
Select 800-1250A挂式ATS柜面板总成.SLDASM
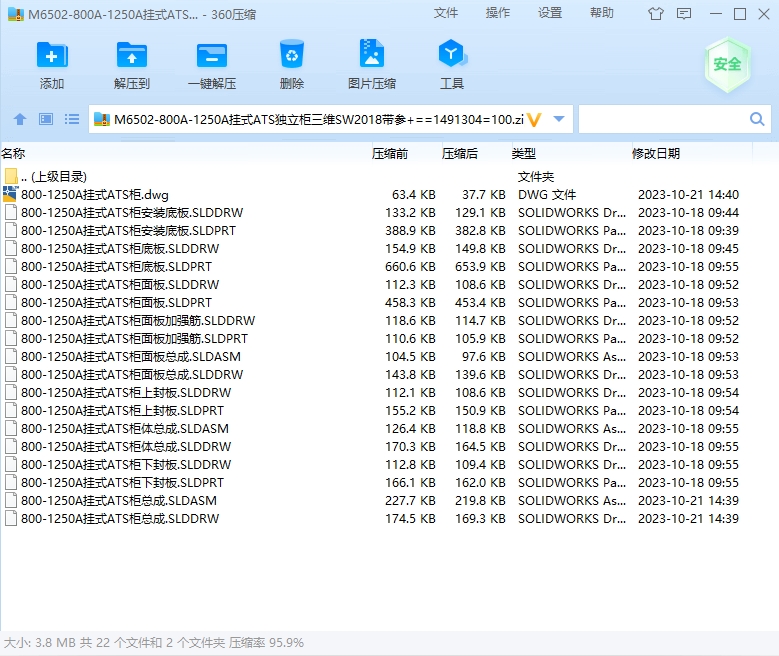[x=131, y=357]
